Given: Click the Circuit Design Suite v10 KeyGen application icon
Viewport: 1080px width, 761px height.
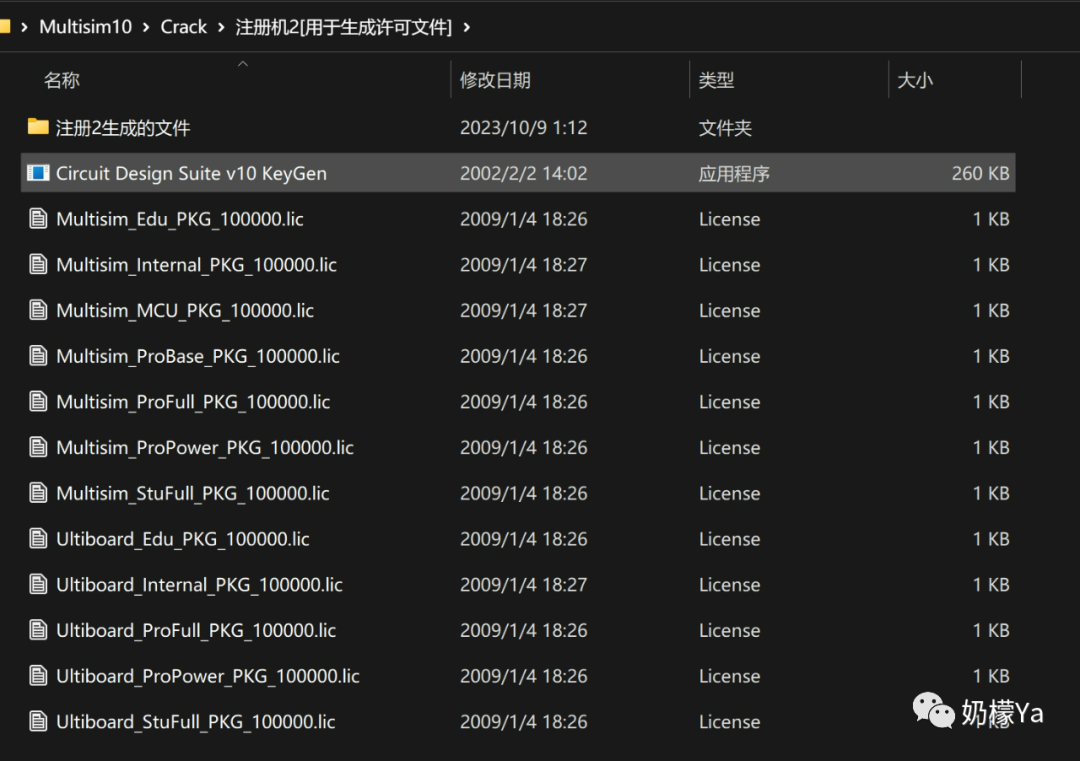Looking at the screenshot, I should point(38,173).
